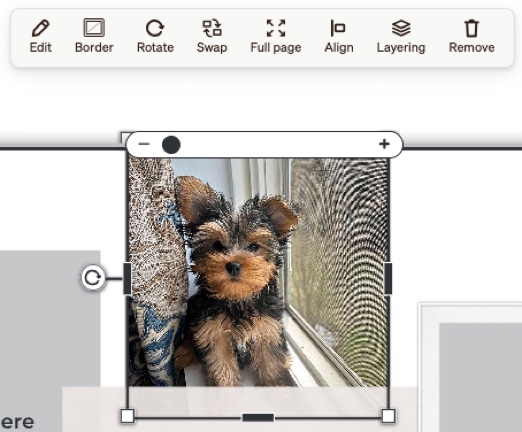Click the Rotate tool in toolbar
This screenshot has width=522, height=432.
(x=155, y=36)
